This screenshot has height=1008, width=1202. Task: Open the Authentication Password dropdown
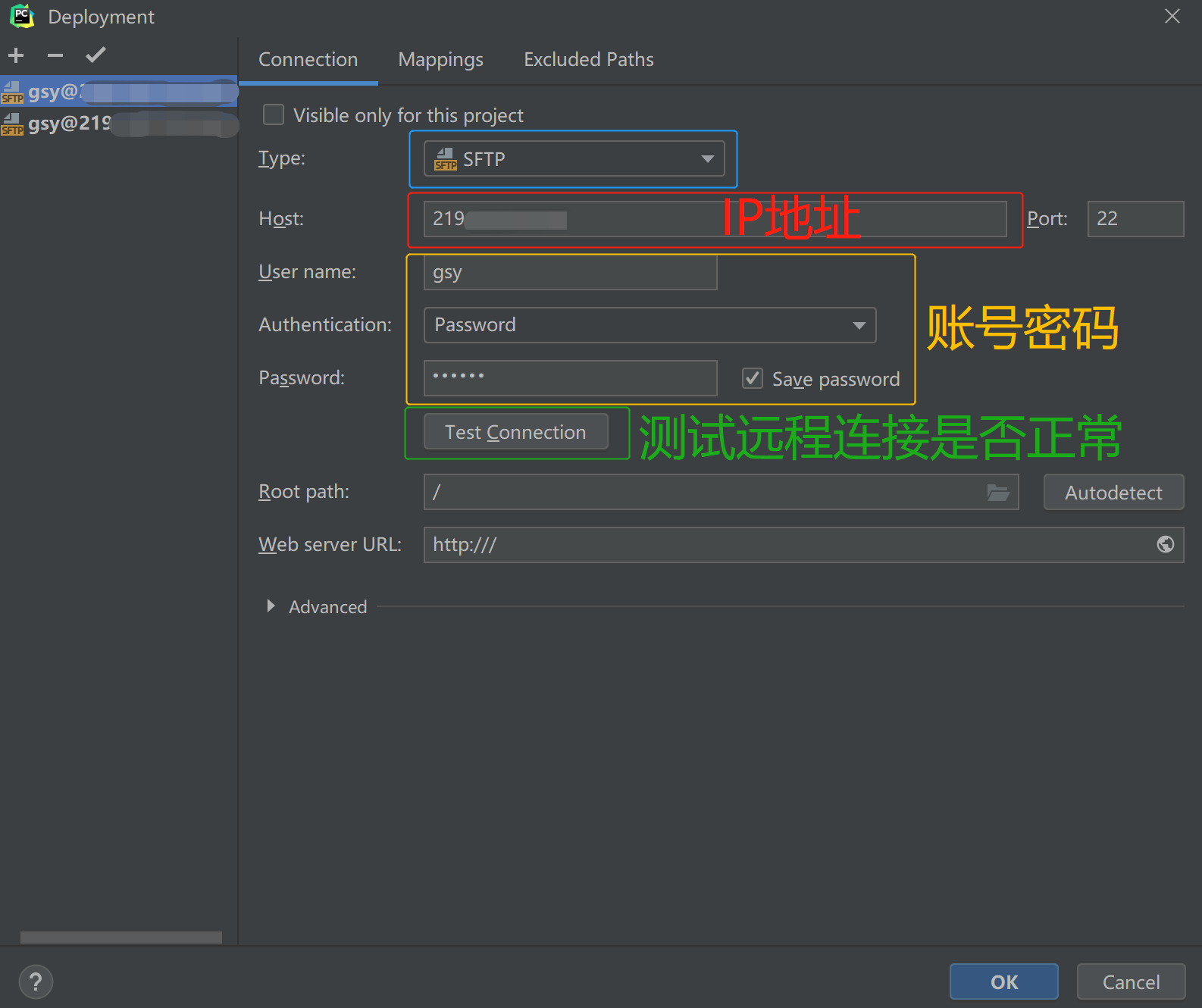point(650,325)
